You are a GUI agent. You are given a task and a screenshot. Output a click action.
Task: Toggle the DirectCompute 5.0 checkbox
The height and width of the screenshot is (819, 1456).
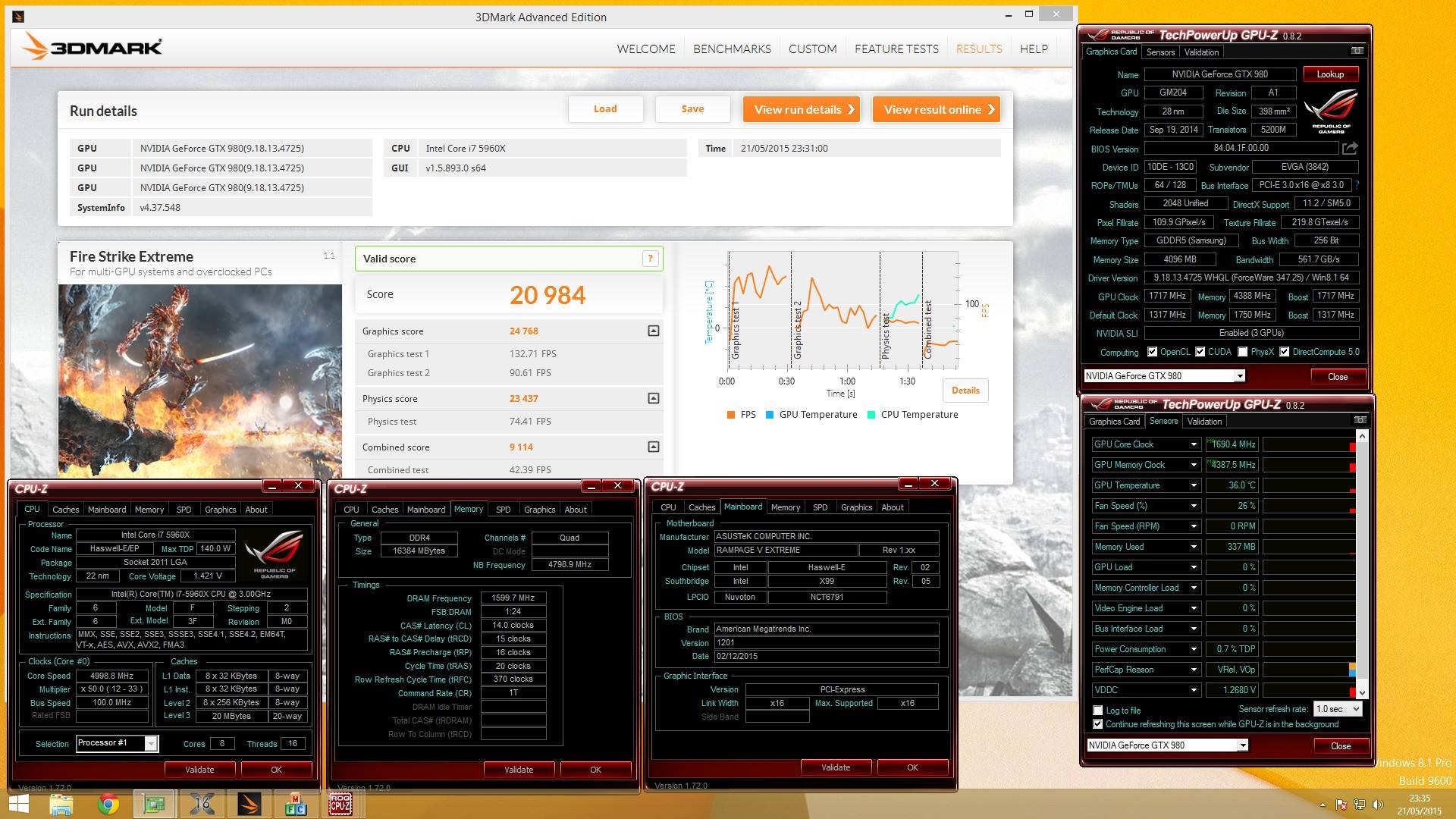1285,352
